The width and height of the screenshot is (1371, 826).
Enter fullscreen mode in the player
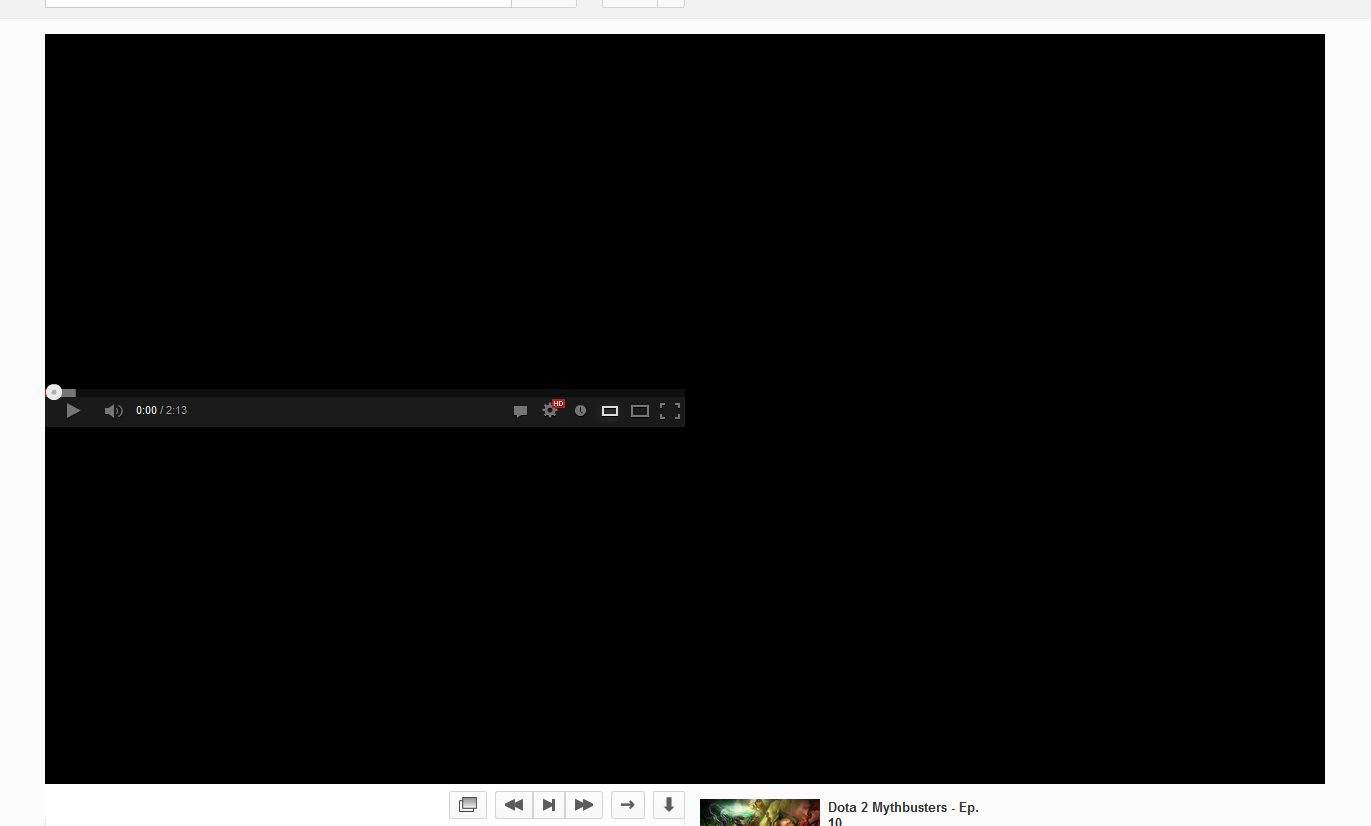[670, 411]
